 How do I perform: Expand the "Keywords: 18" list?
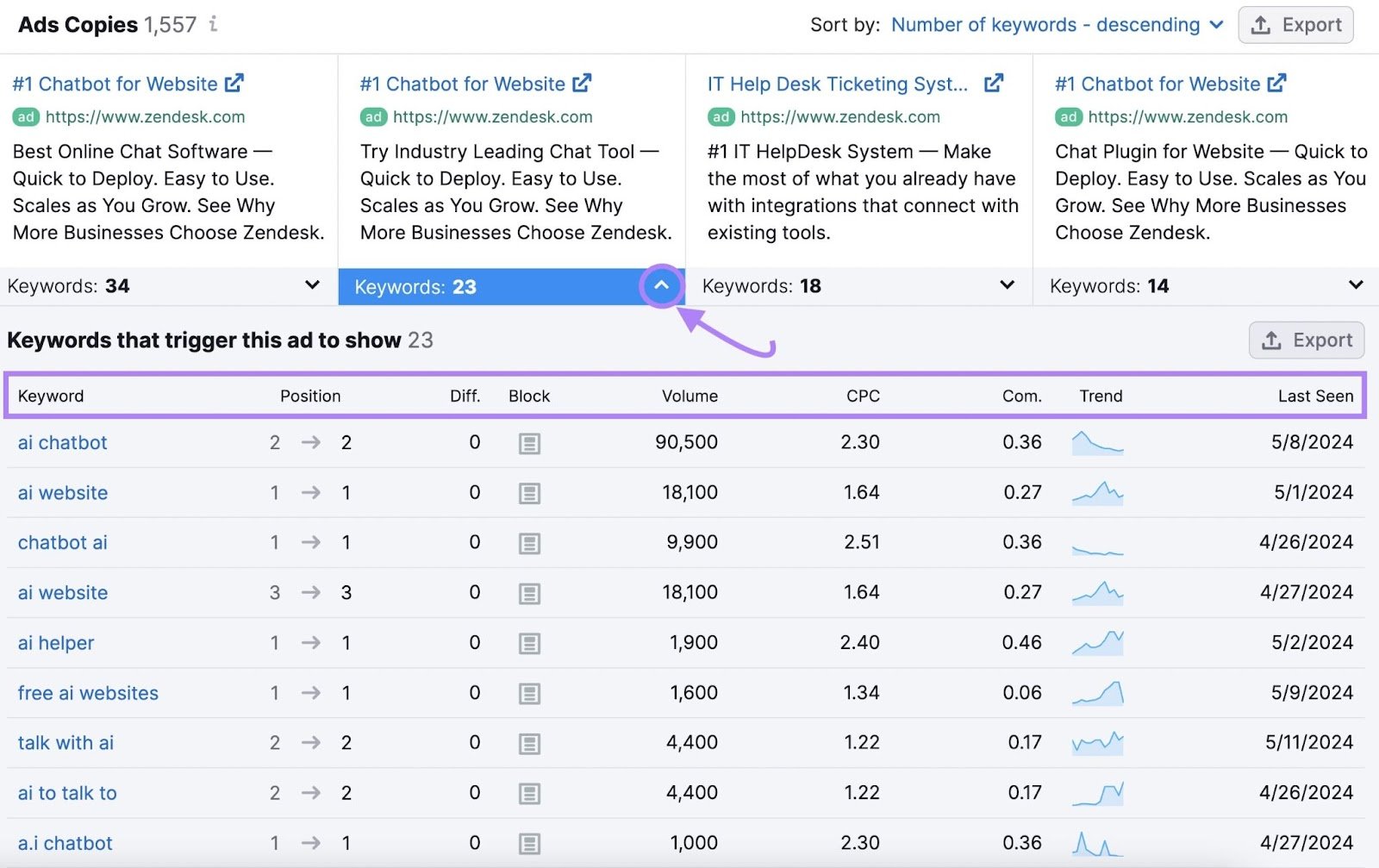click(1006, 285)
